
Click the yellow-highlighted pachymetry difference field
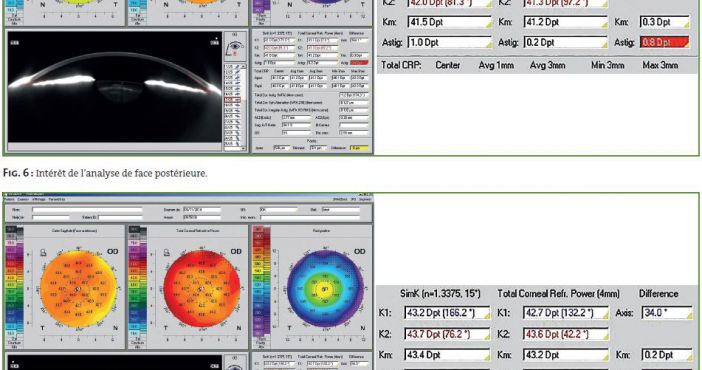(359, 148)
